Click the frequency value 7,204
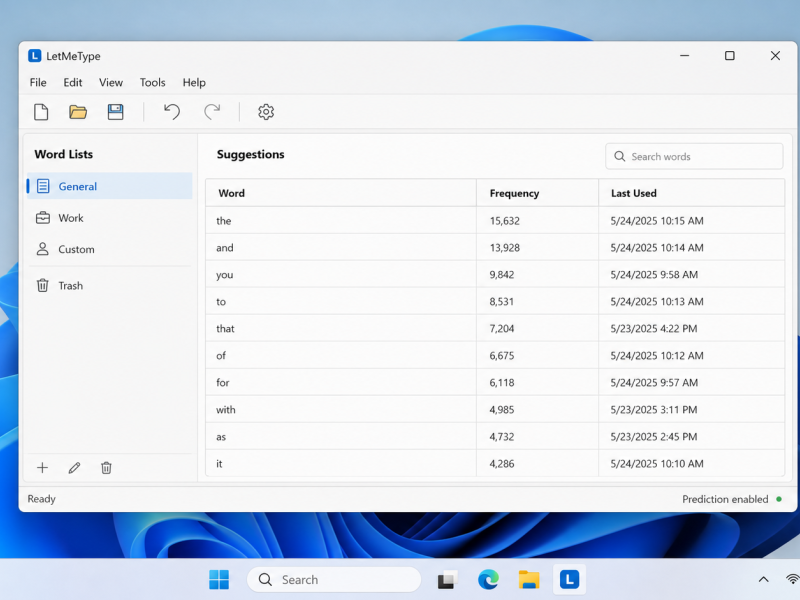The width and height of the screenshot is (800, 600). point(502,329)
